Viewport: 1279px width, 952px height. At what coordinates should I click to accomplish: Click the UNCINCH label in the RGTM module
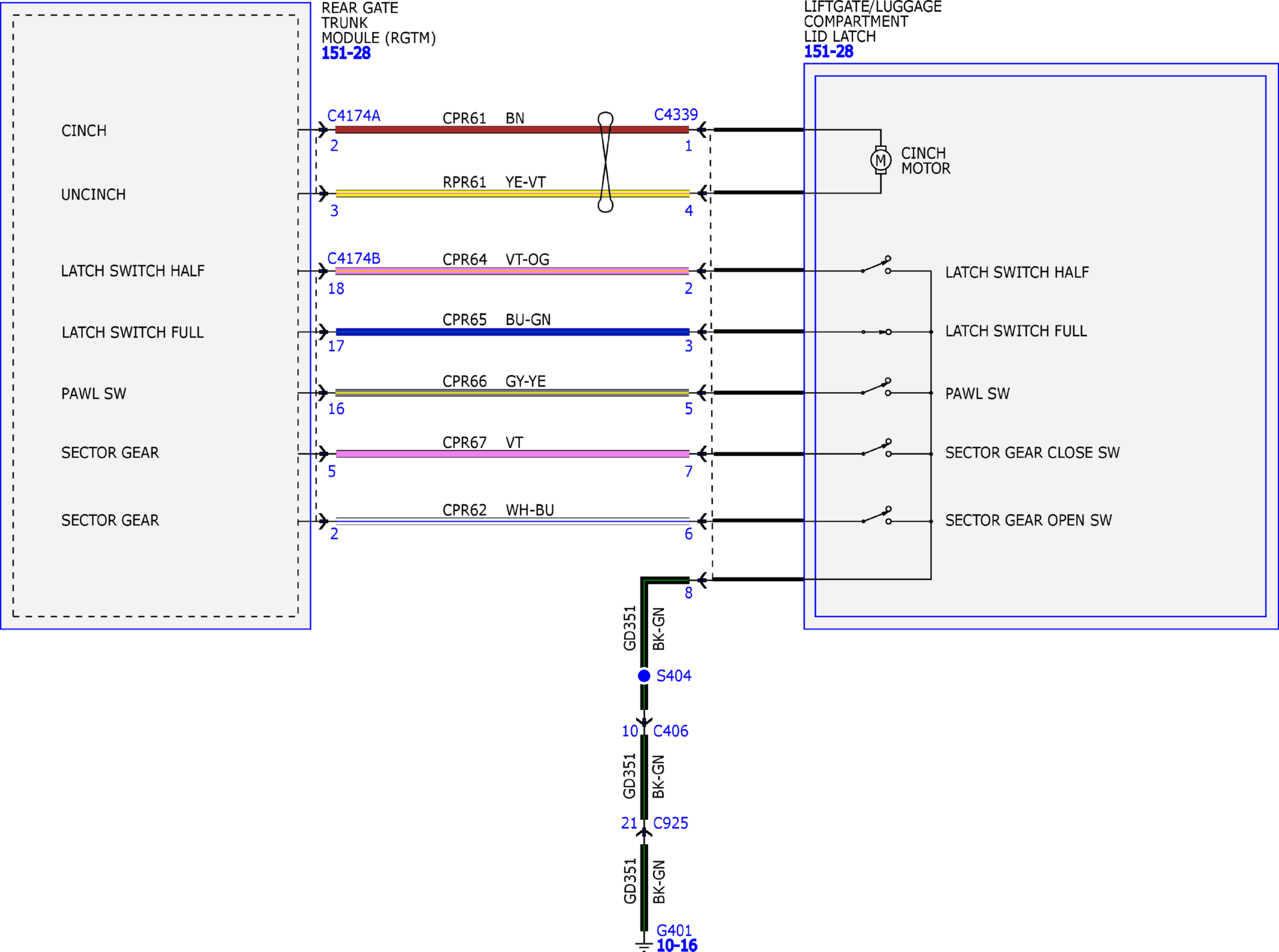(x=94, y=194)
